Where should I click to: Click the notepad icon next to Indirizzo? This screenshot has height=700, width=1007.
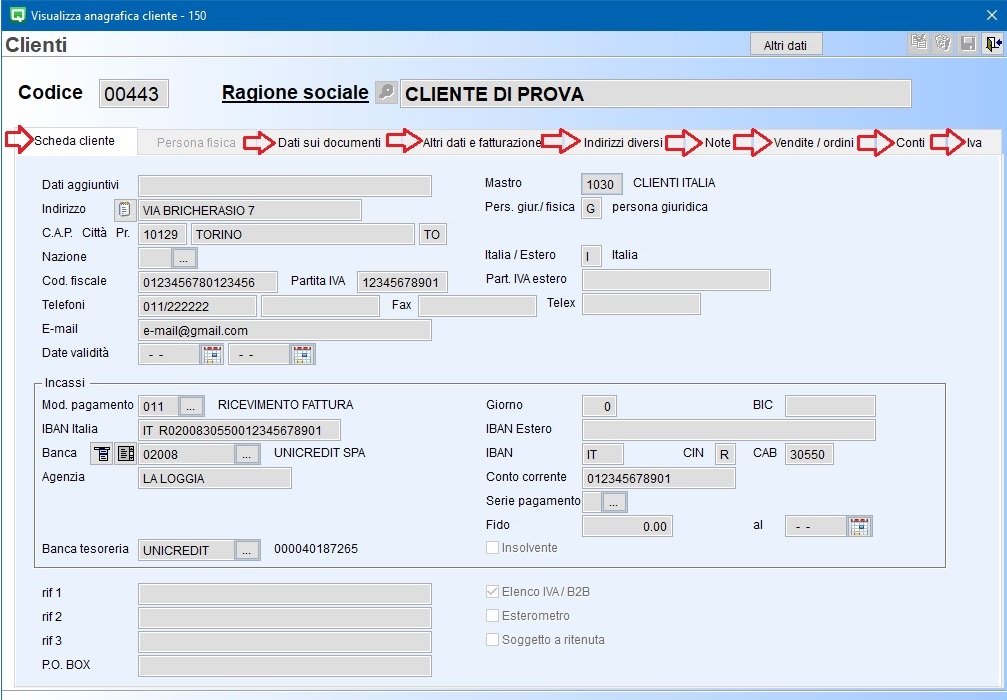point(125,210)
